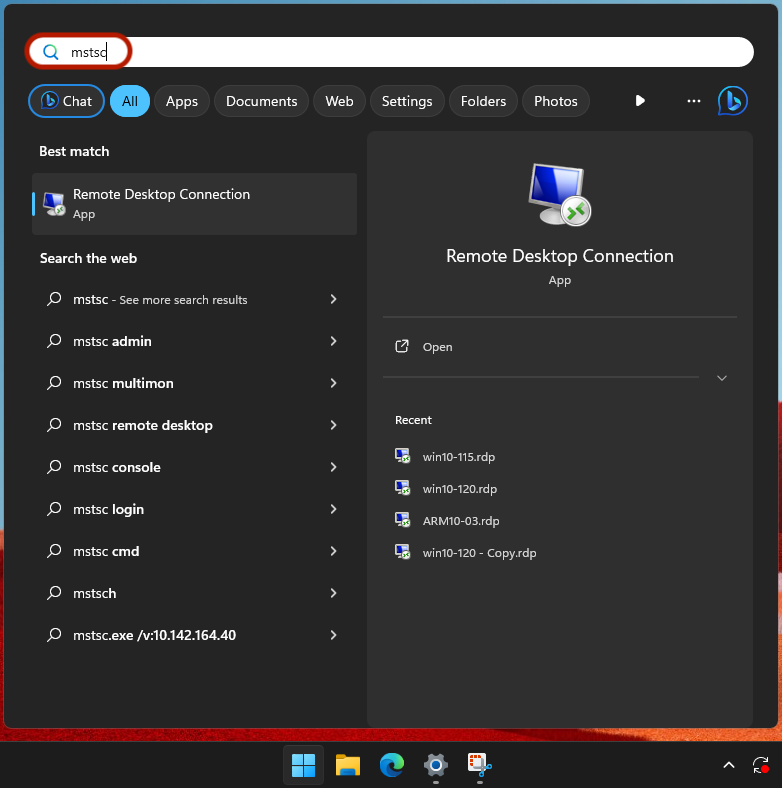This screenshot has width=782, height=788.
Task: Select the All filter tab
Action: [x=130, y=101]
